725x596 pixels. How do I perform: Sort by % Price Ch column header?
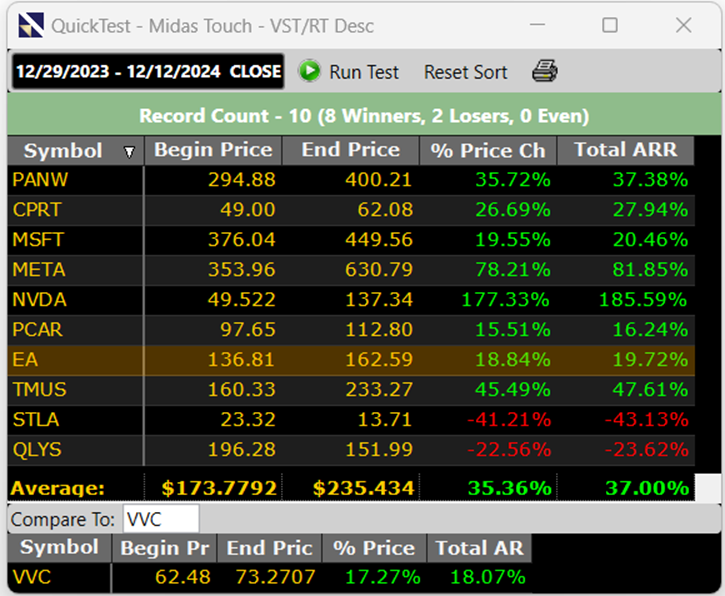tap(487, 151)
